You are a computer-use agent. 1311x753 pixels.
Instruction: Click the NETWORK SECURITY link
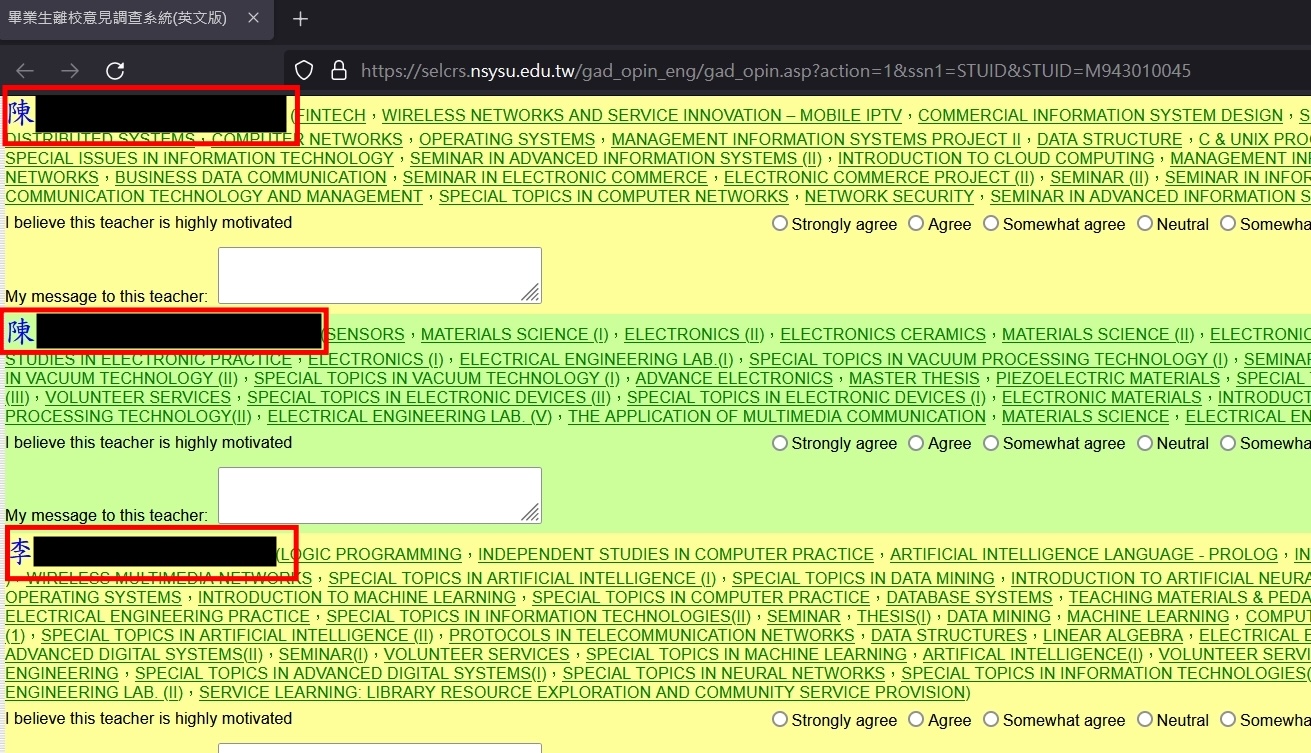[889, 196]
